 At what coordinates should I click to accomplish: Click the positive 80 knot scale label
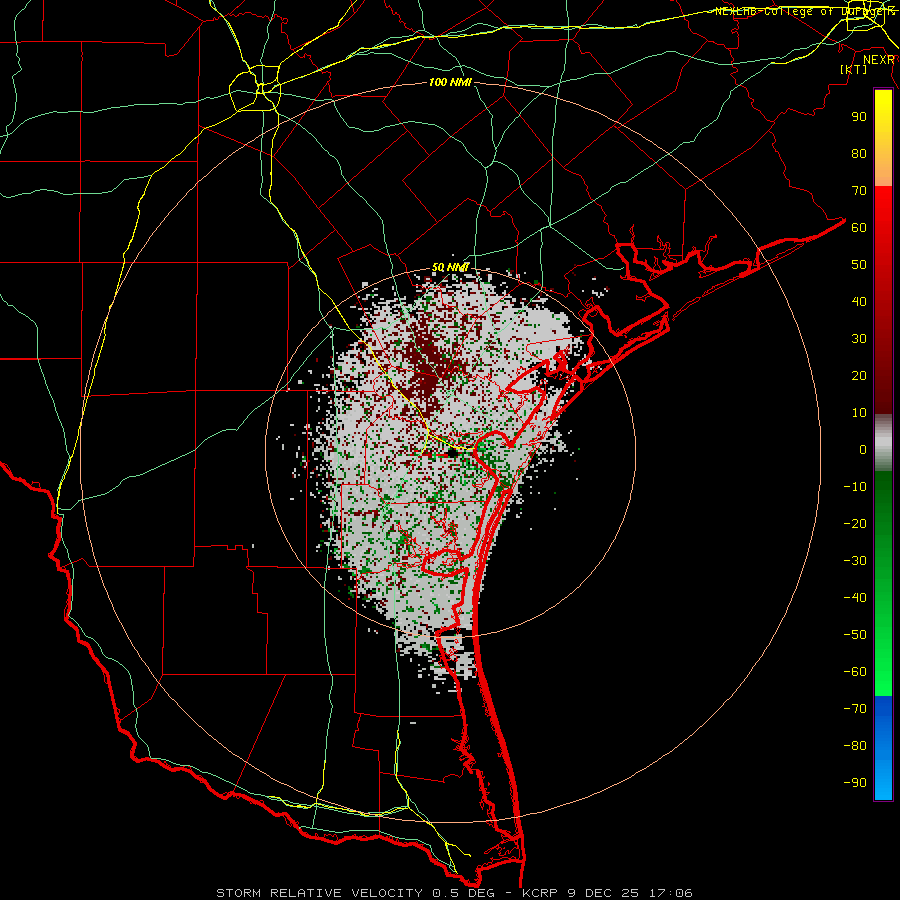tap(859, 154)
